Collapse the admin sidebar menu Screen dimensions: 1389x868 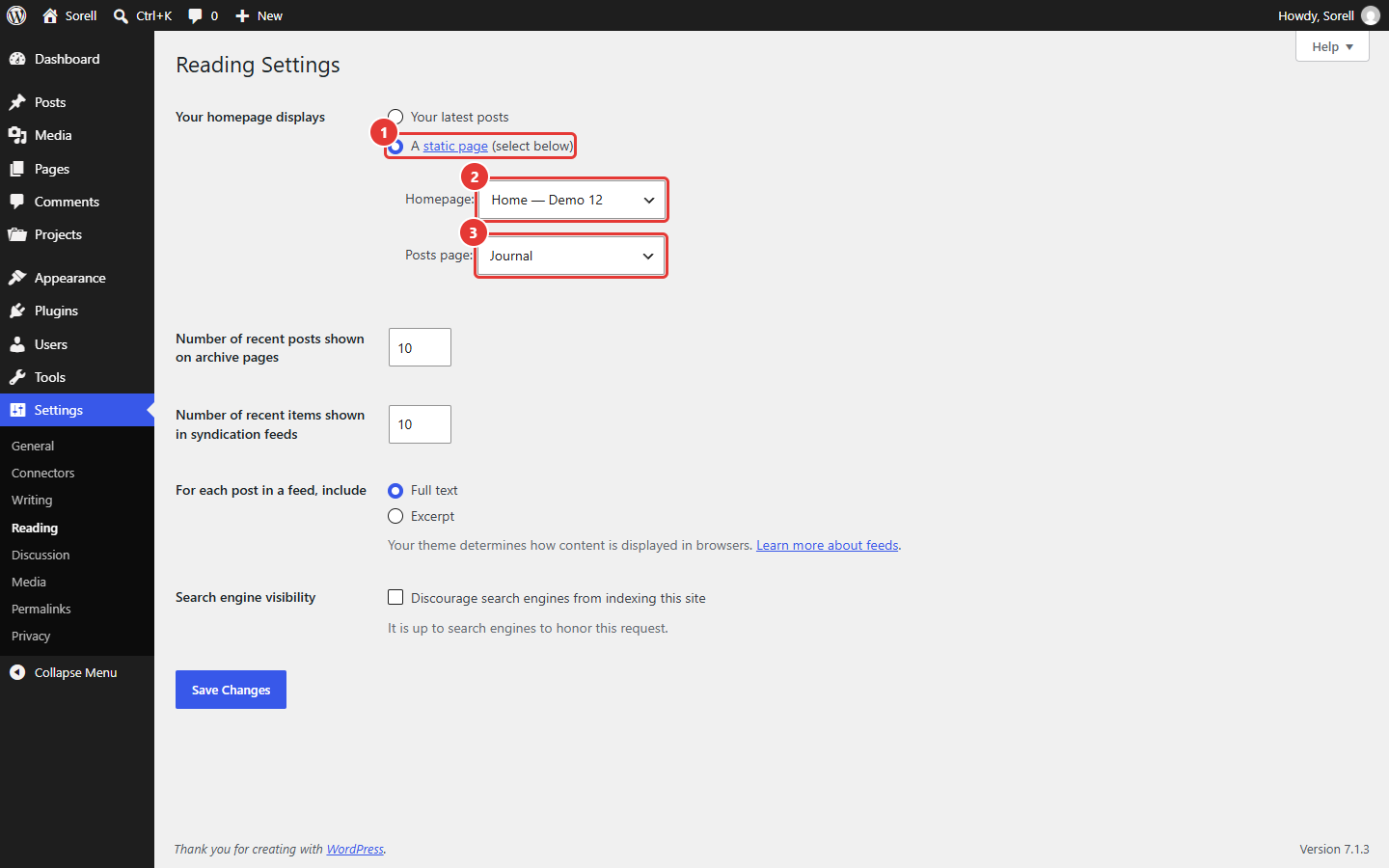point(77,672)
